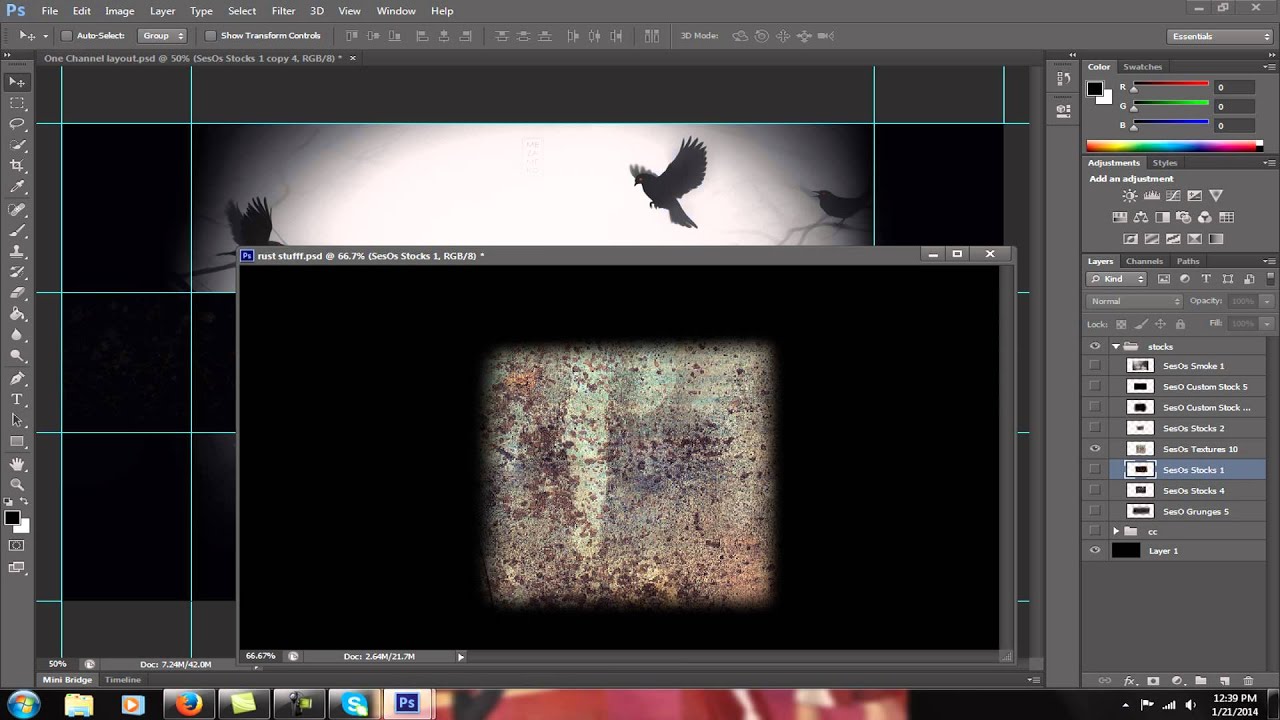Hide Layer 1 visibility eye
Viewport: 1280px width, 720px height.
click(x=1095, y=551)
